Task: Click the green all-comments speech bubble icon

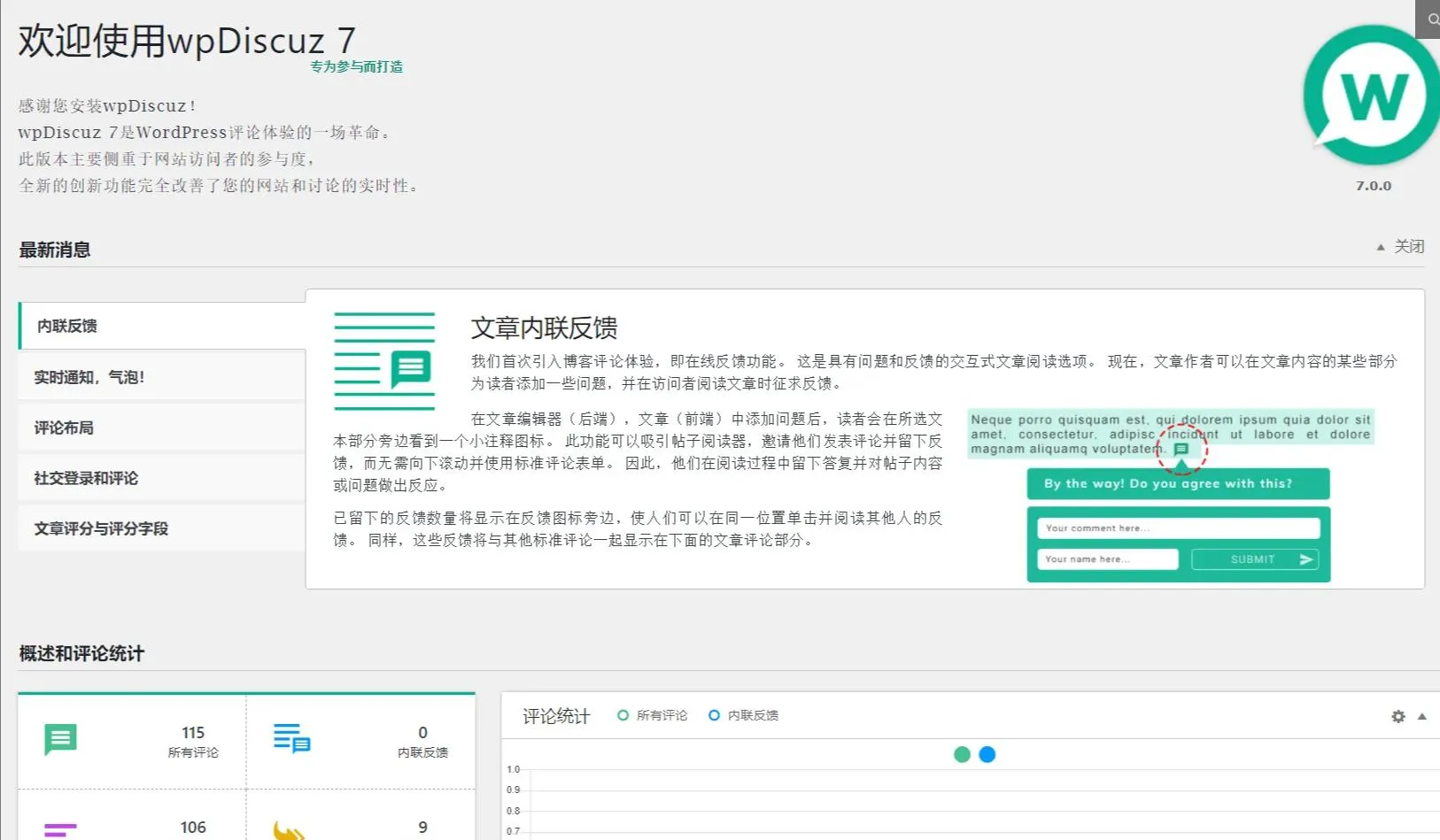Action: click(60, 739)
